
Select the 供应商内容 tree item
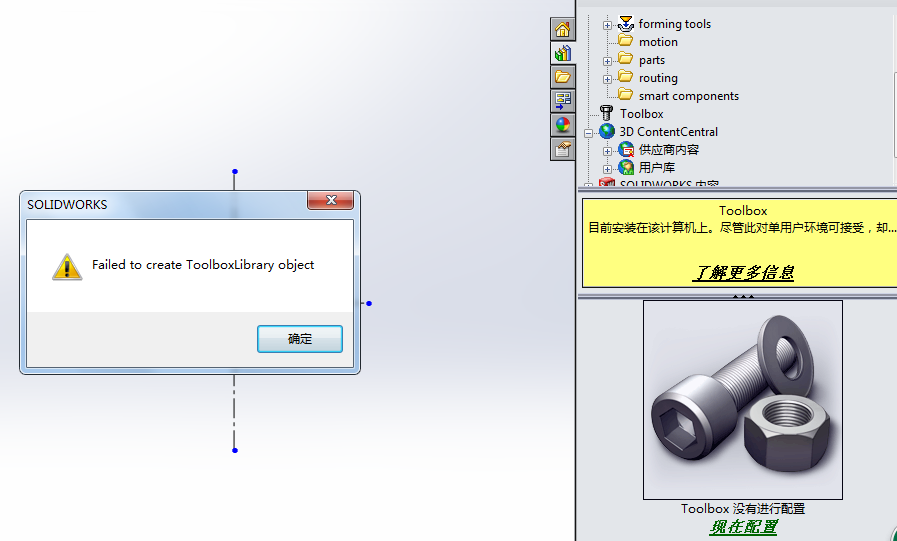(x=669, y=150)
